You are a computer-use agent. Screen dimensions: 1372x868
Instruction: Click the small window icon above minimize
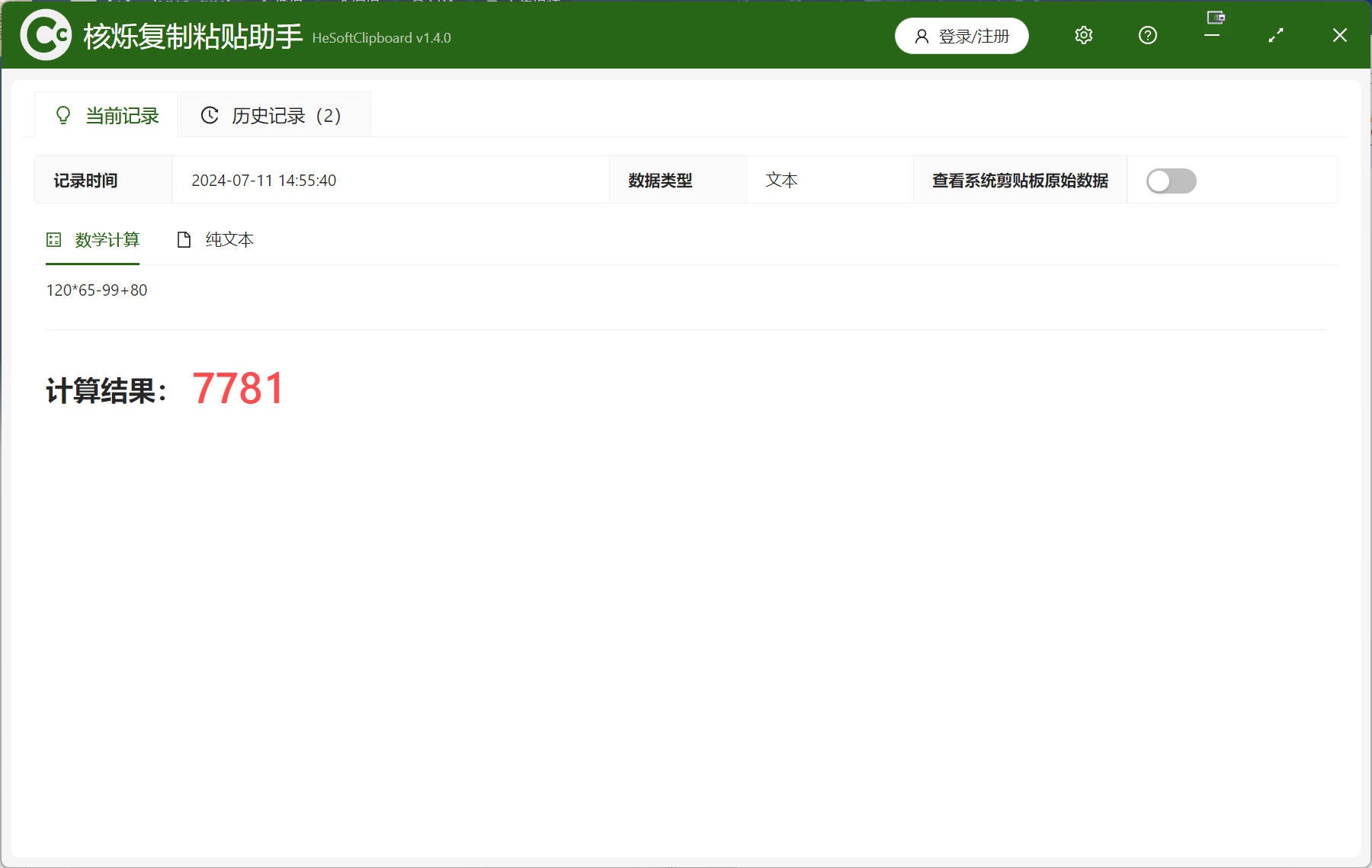(1215, 17)
